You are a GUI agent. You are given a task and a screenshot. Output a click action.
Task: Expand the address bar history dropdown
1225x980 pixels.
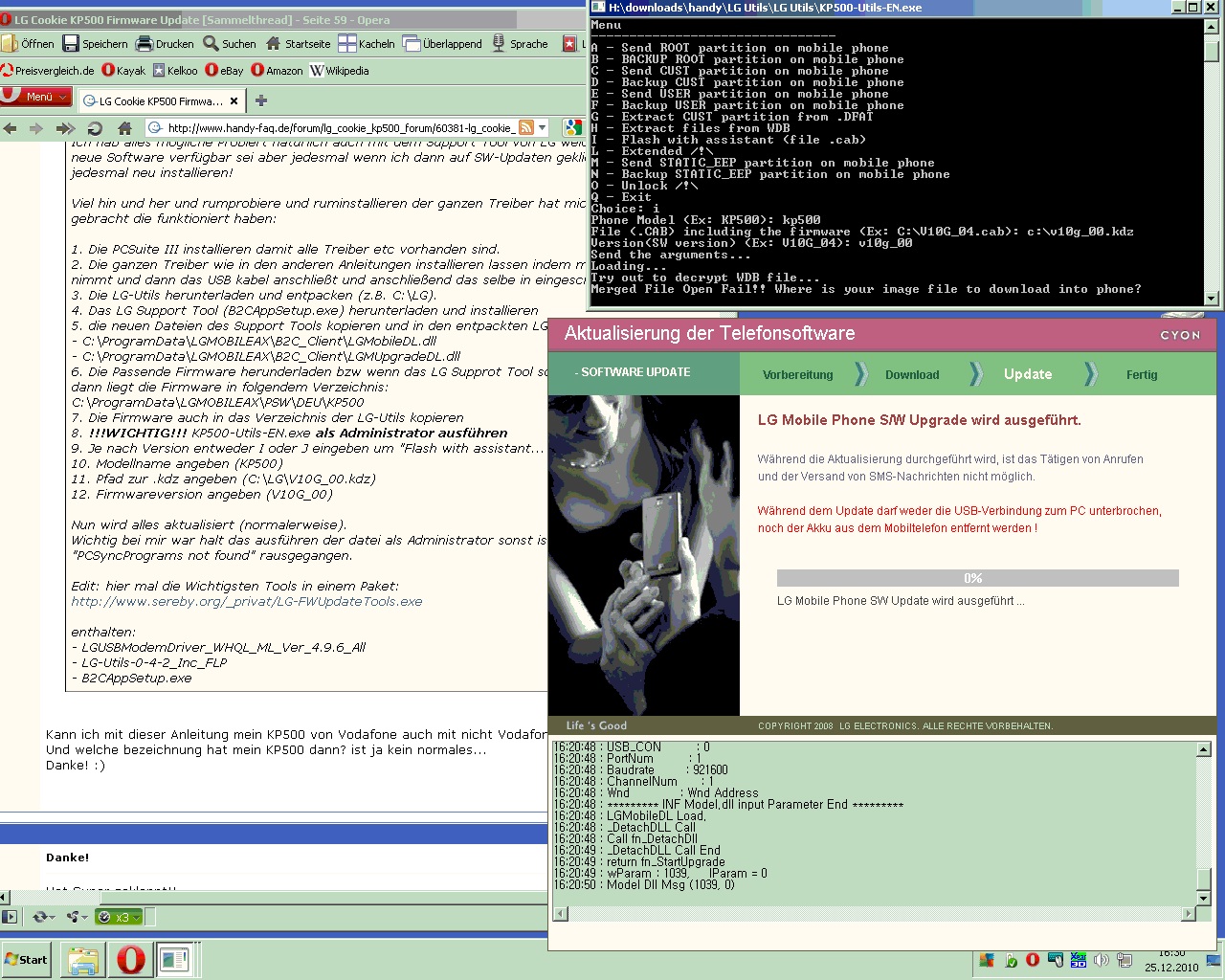(543, 127)
